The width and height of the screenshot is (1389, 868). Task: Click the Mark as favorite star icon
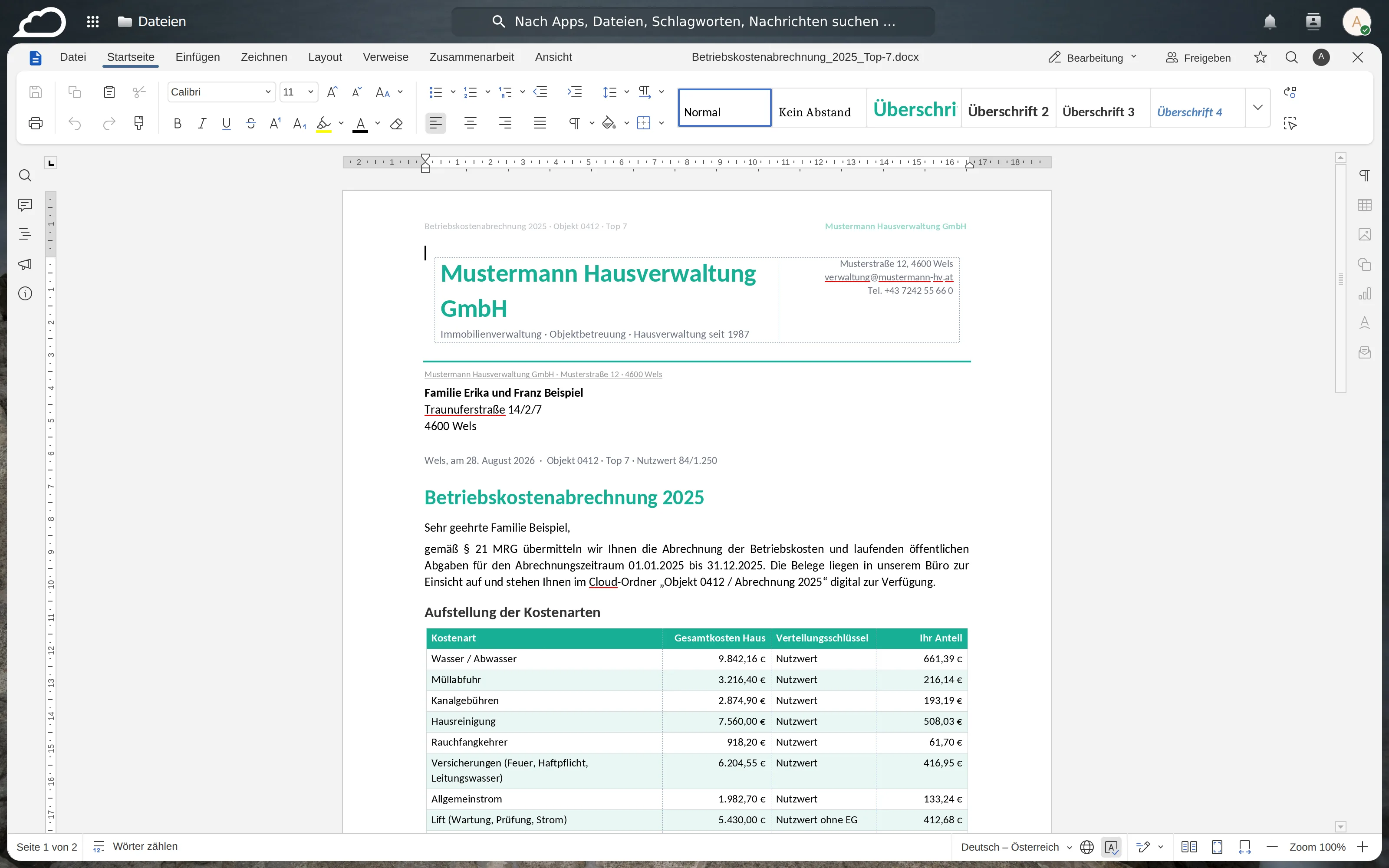(x=1261, y=57)
